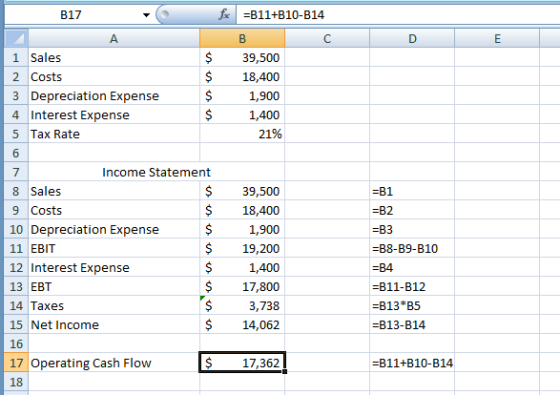Click the =B2 formula text cell
This screenshot has height=395, width=560.
coord(412,210)
